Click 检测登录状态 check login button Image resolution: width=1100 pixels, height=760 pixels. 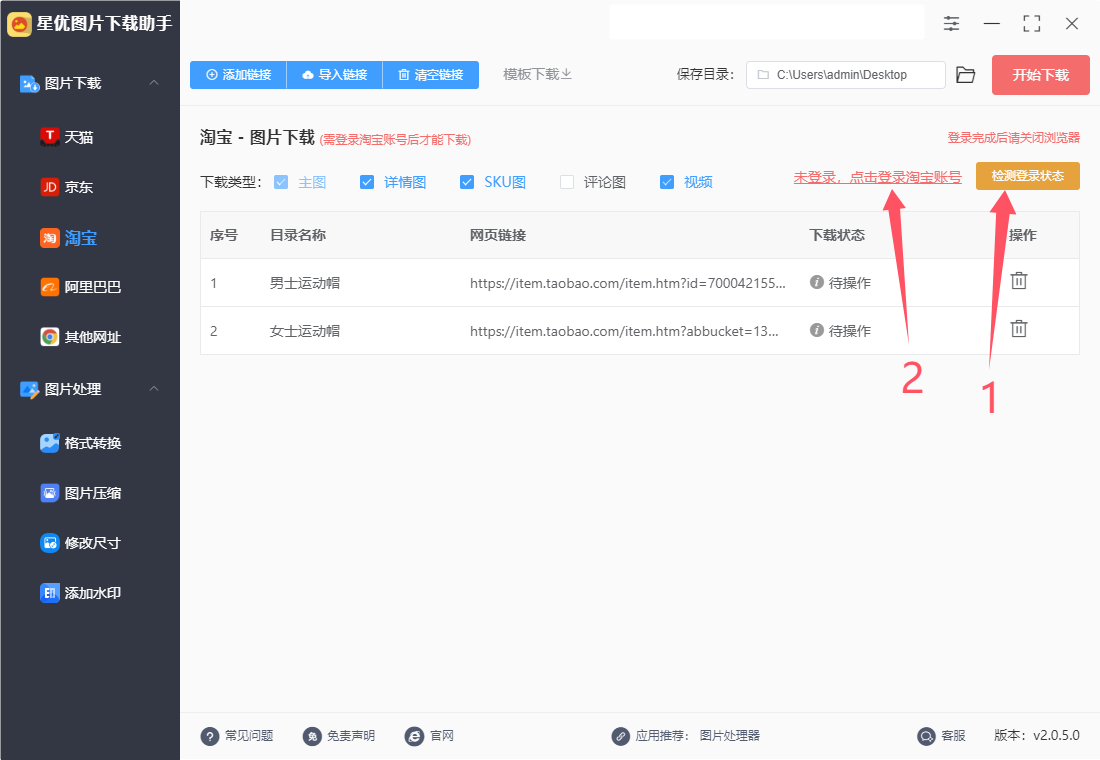coord(1028,176)
